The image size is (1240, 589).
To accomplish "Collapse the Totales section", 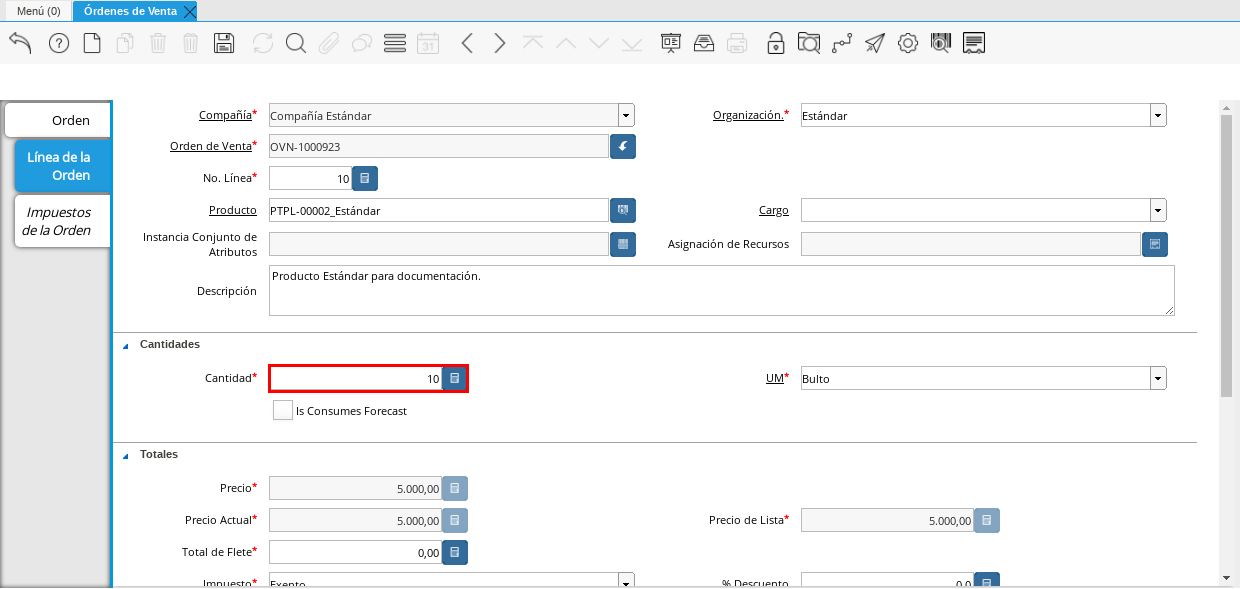I will [x=126, y=455].
